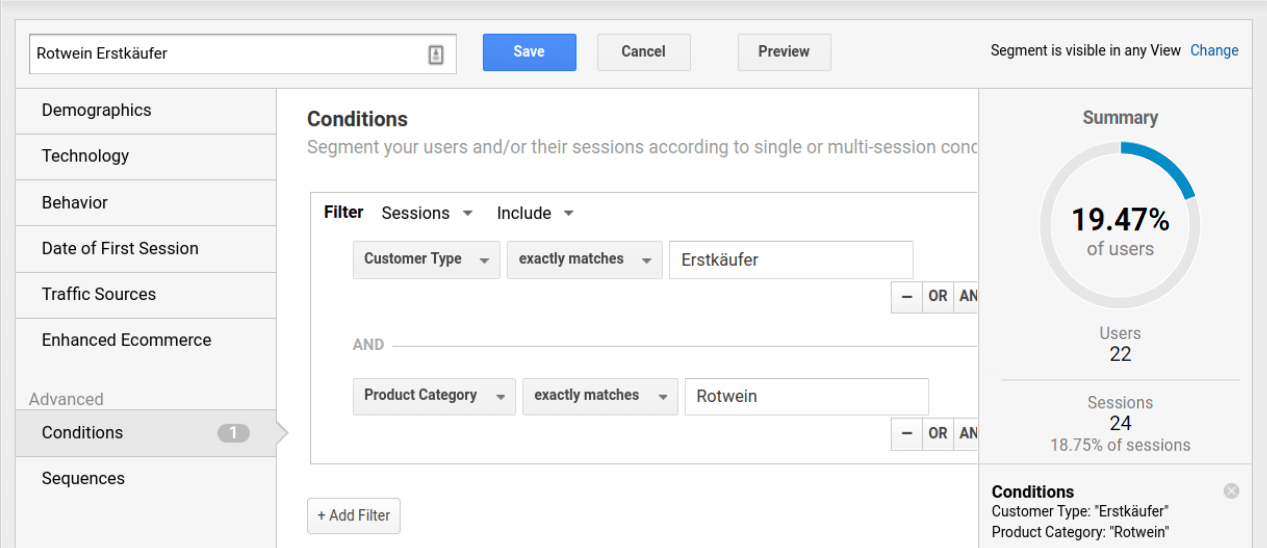This screenshot has width=1267, height=548.
Task: Click the minus button for Product Category condition
Action: pyautogui.click(x=907, y=434)
